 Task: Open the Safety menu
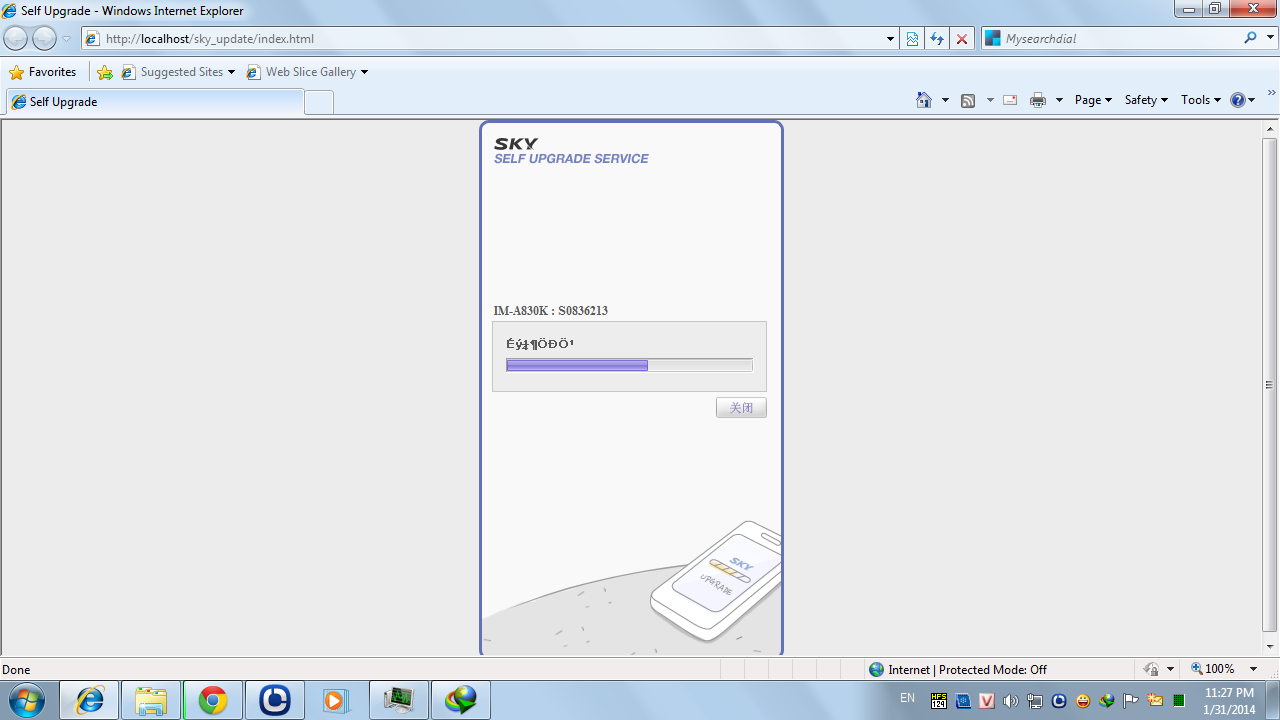[1146, 100]
